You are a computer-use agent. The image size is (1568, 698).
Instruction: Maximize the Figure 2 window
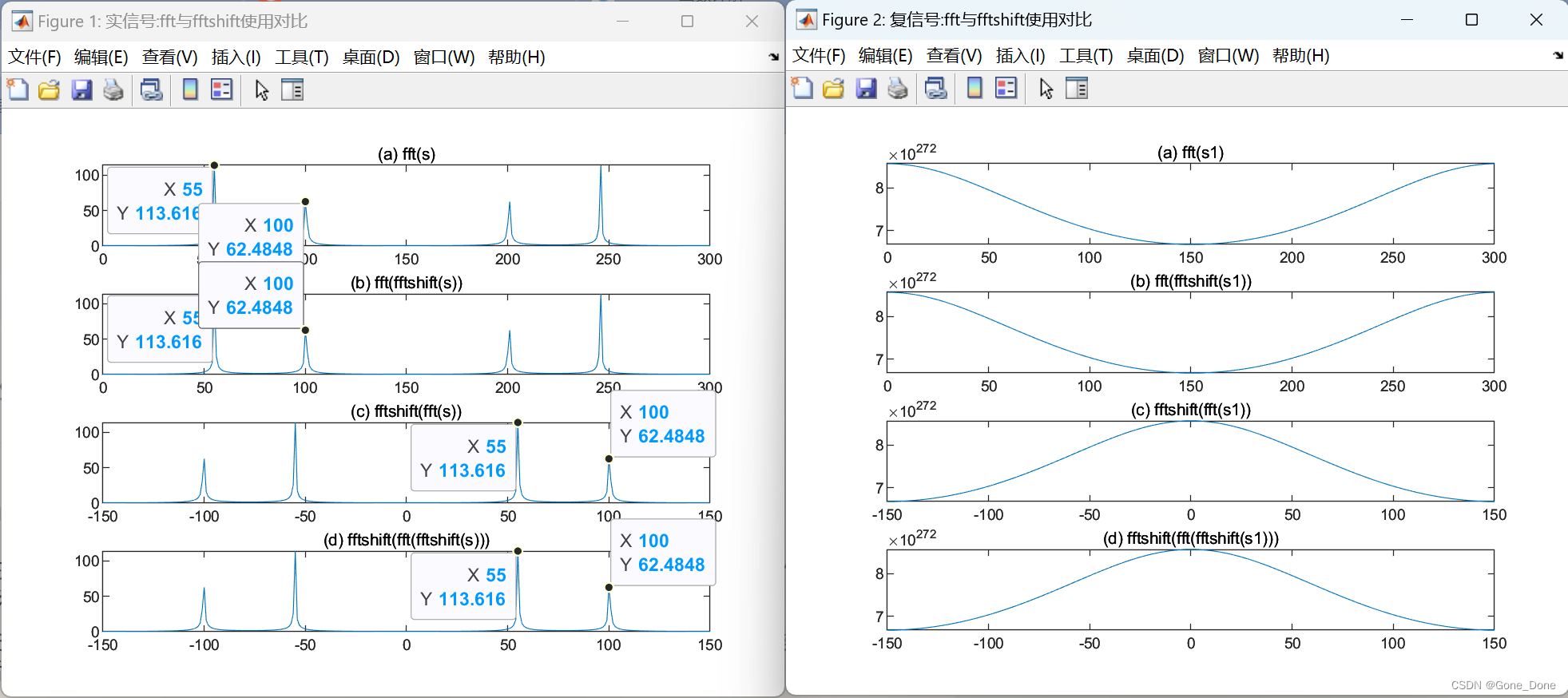pyautogui.click(x=1471, y=20)
